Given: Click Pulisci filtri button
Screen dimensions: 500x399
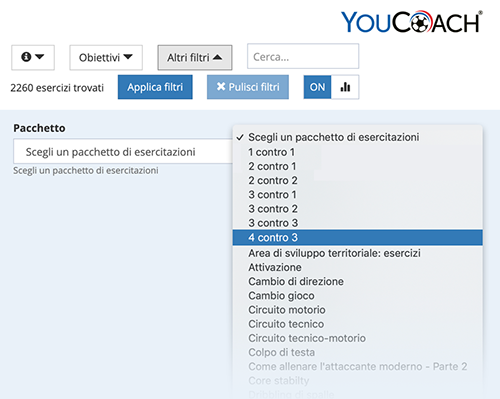Looking at the screenshot, I should pyautogui.click(x=248, y=87).
